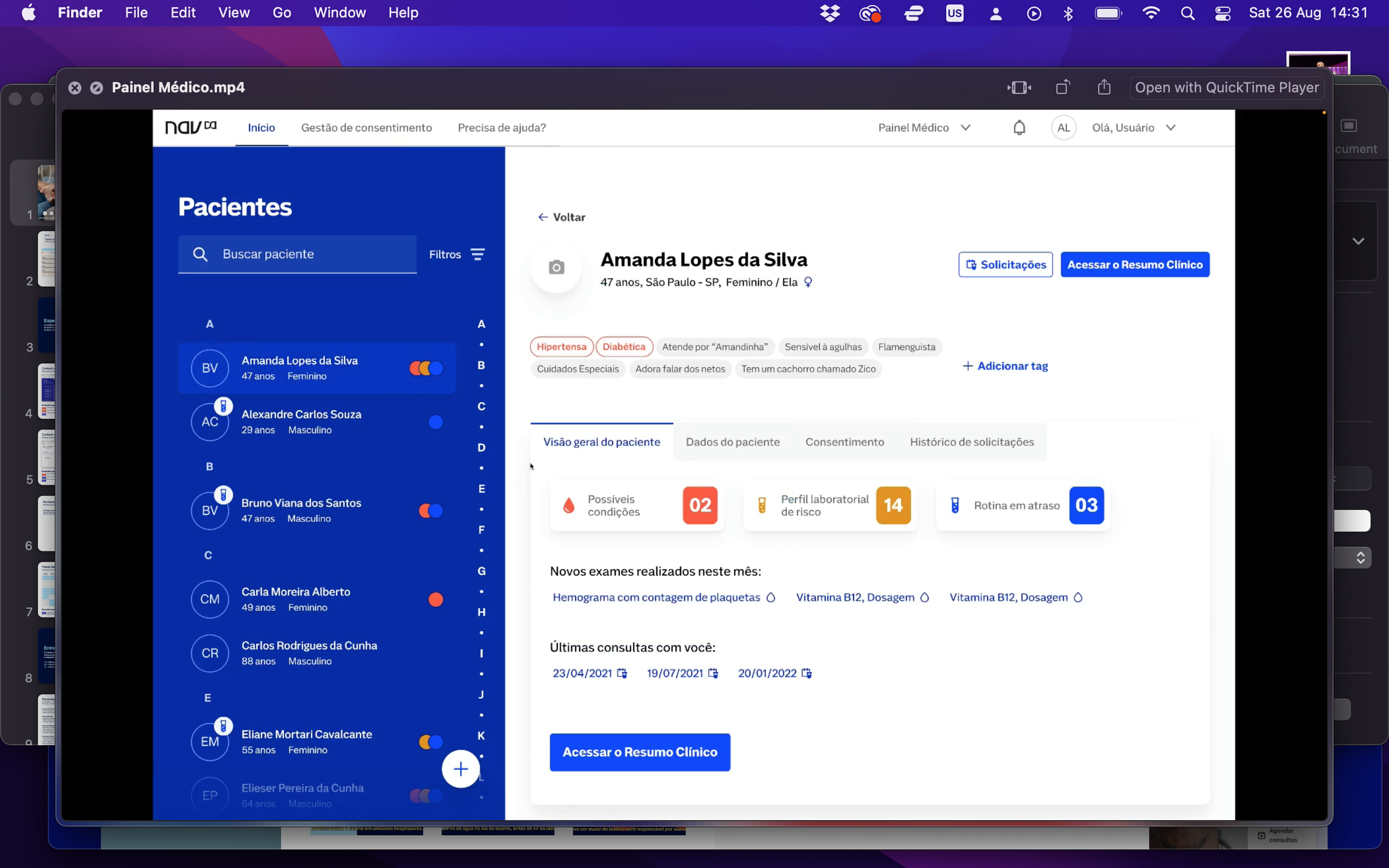Open the Gestão de consentimento tab
The image size is (1389, 868).
tap(366, 127)
